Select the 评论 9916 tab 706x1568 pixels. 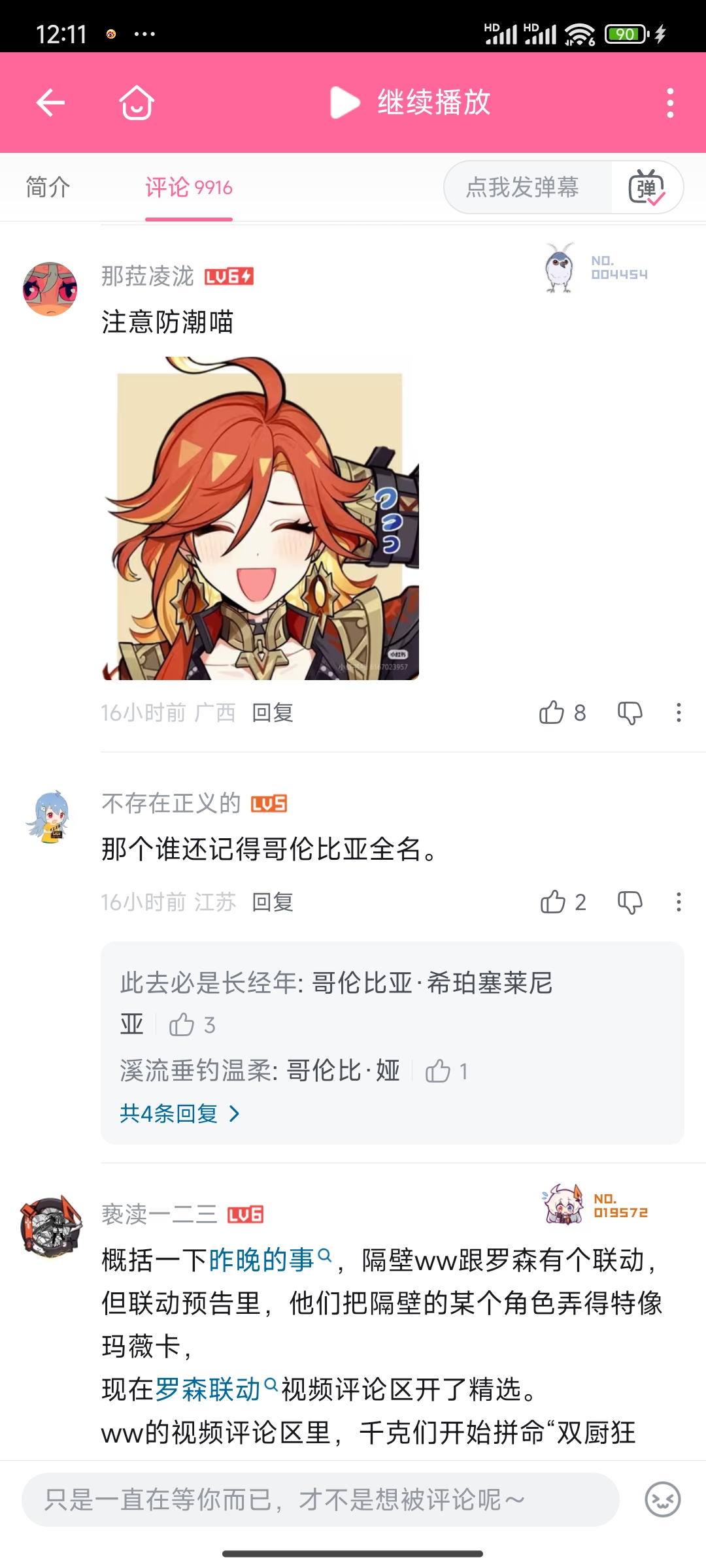189,188
